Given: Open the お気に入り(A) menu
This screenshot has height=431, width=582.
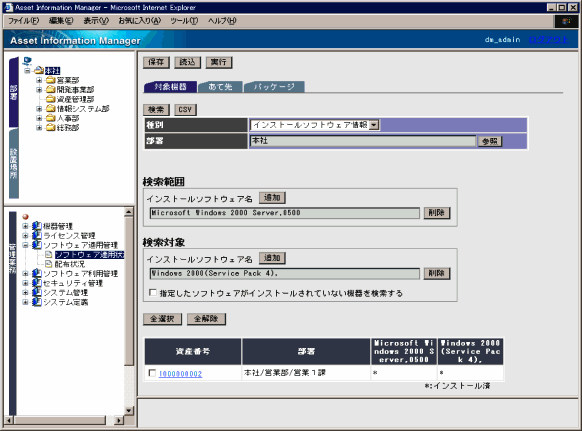Looking at the screenshot, I should click(140, 21).
